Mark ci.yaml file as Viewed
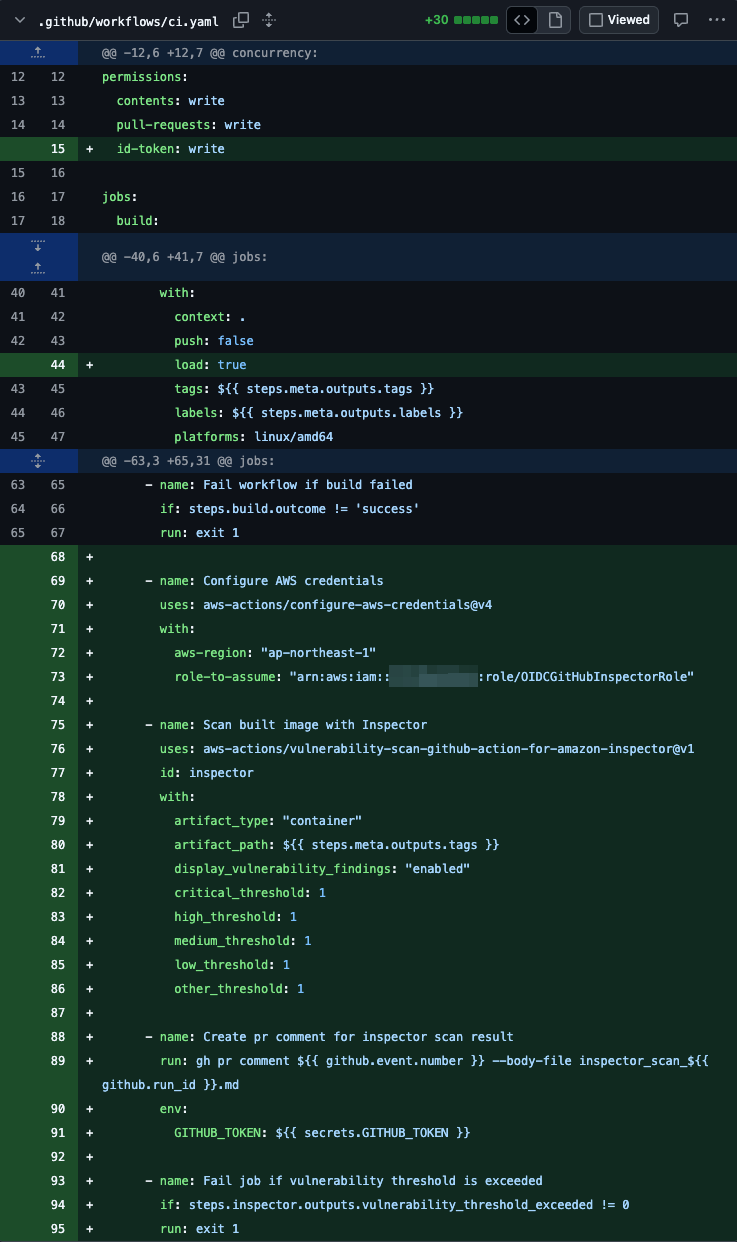The height and width of the screenshot is (1242, 737). click(618, 20)
